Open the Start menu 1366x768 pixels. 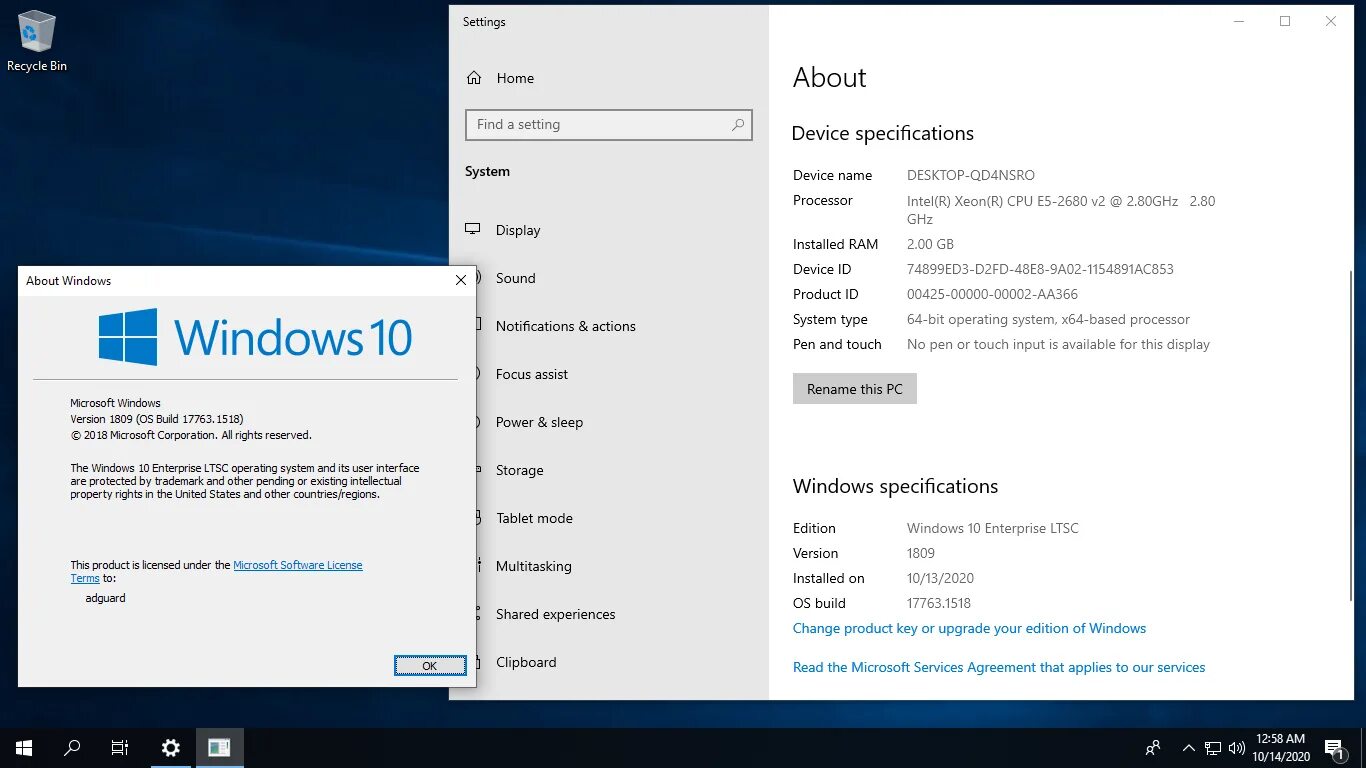24,747
